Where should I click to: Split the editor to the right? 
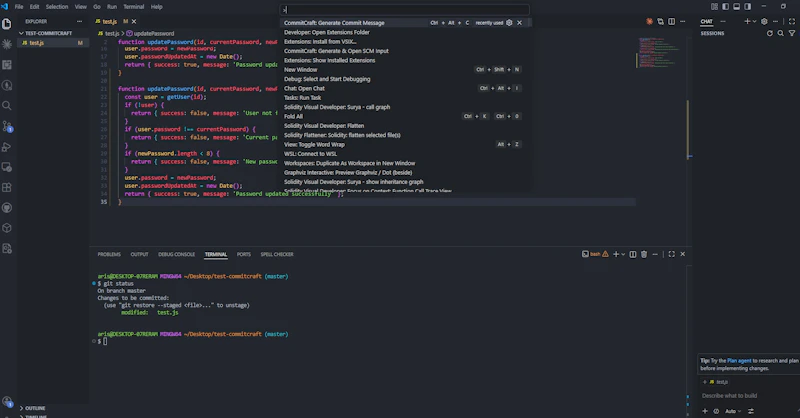tap(671, 21)
